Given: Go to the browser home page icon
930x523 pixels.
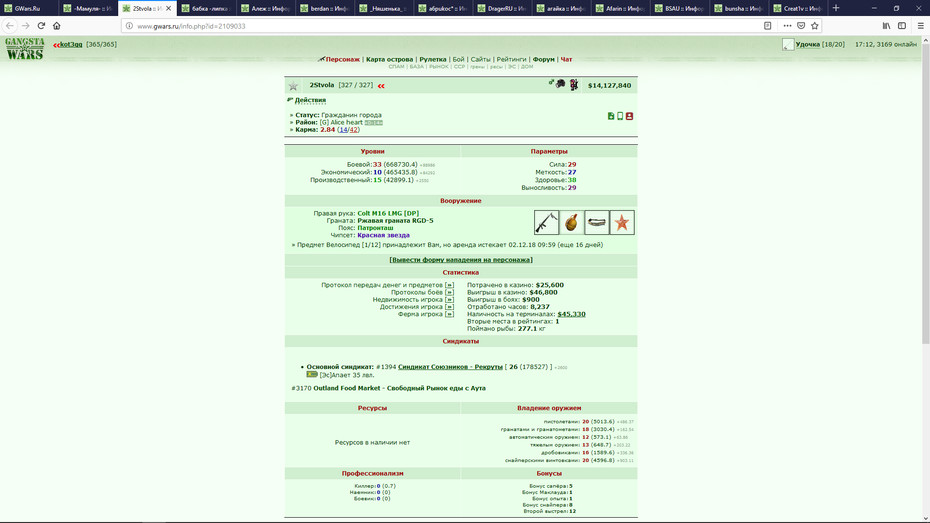Looking at the screenshot, I should pos(57,26).
